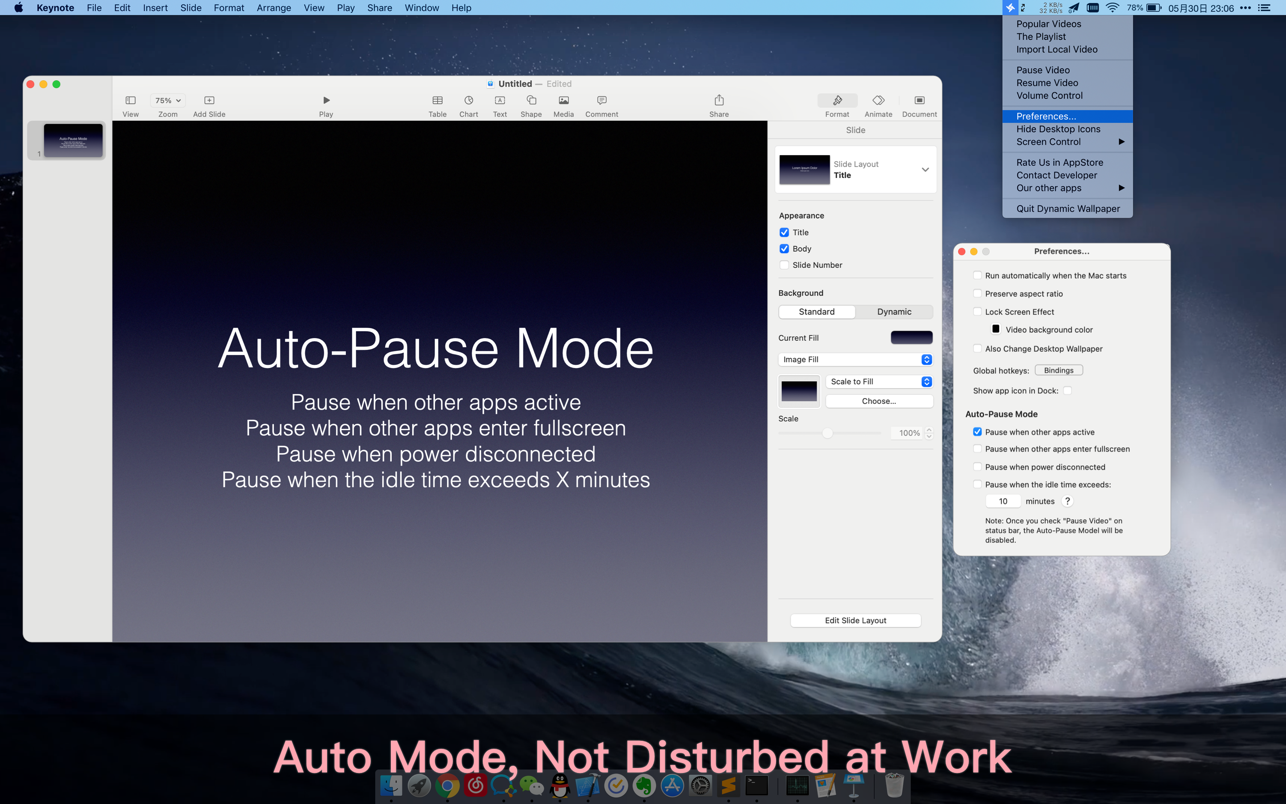Uncheck Pause when other apps active
This screenshot has height=804, width=1286.
[977, 432]
